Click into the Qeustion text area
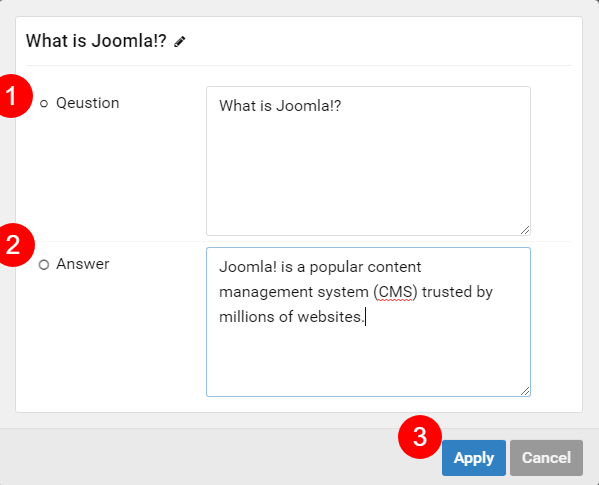The height and width of the screenshot is (485, 599). click(368, 161)
